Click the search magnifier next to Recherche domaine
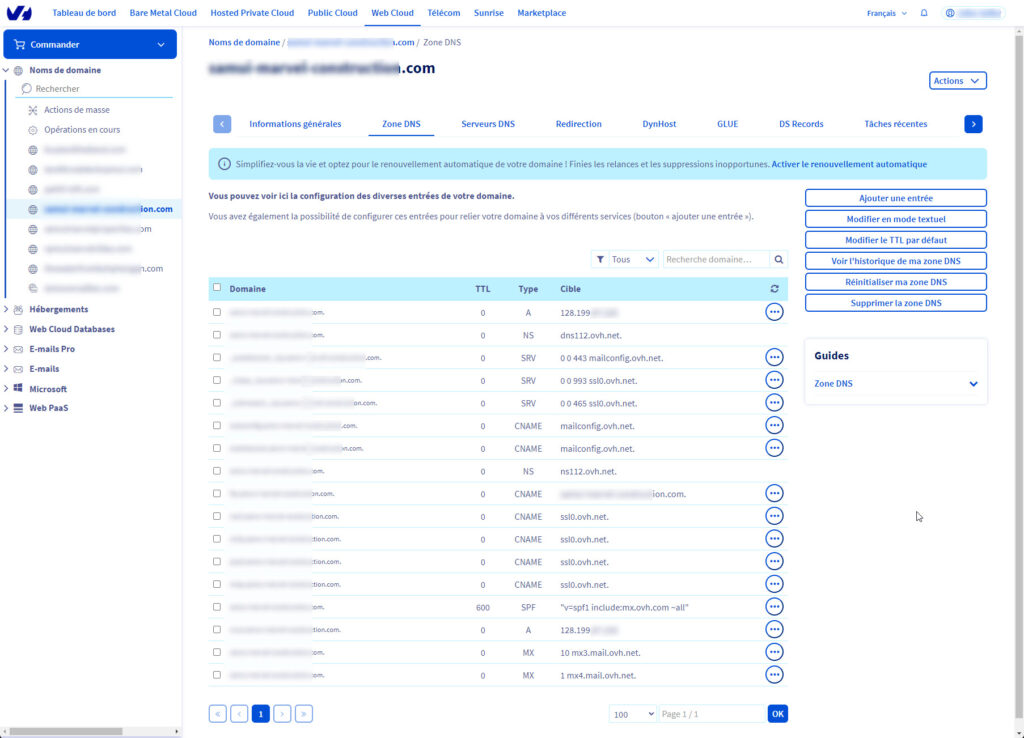 778,259
